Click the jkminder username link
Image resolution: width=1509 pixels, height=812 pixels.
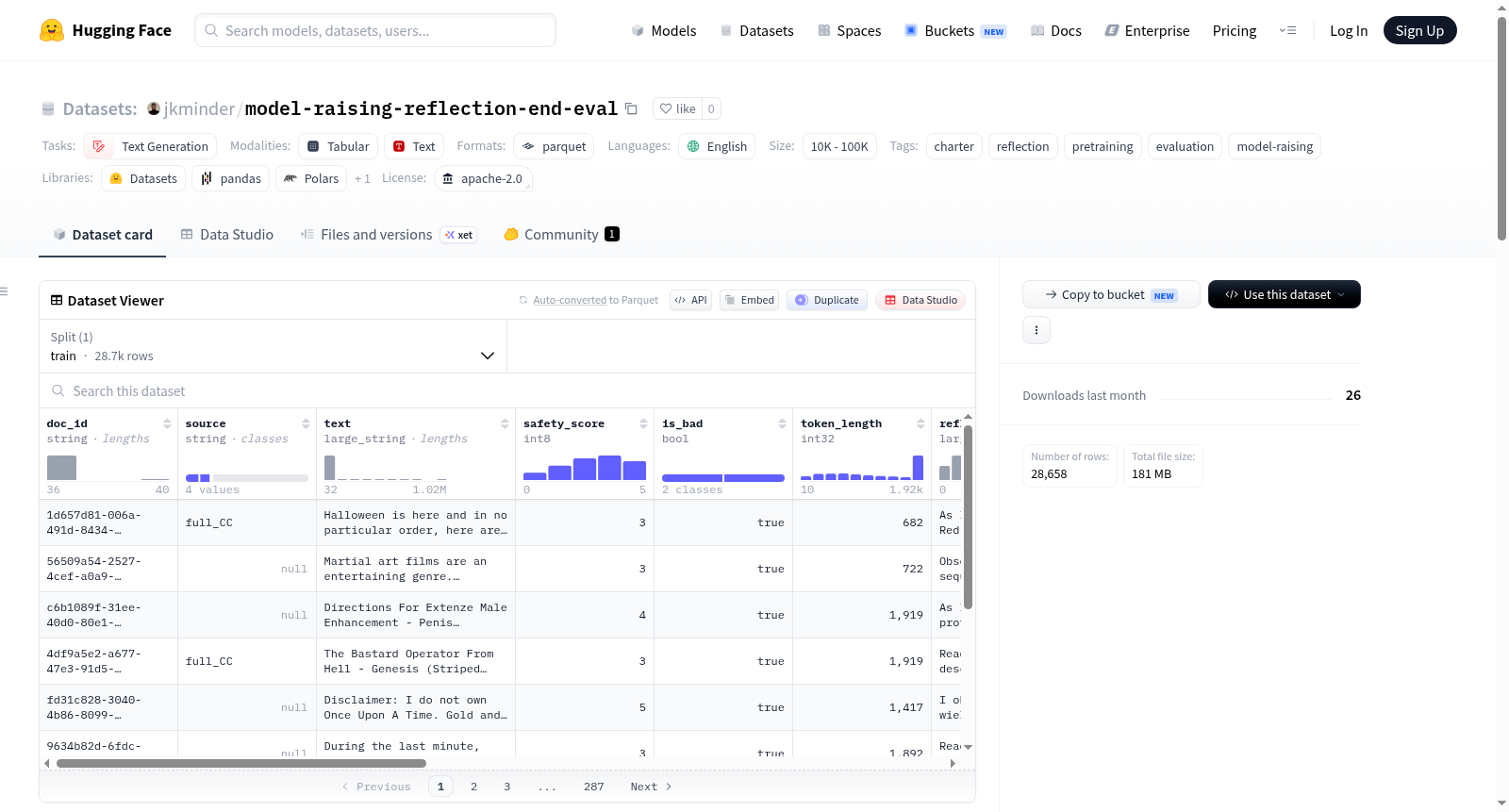coord(199,108)
